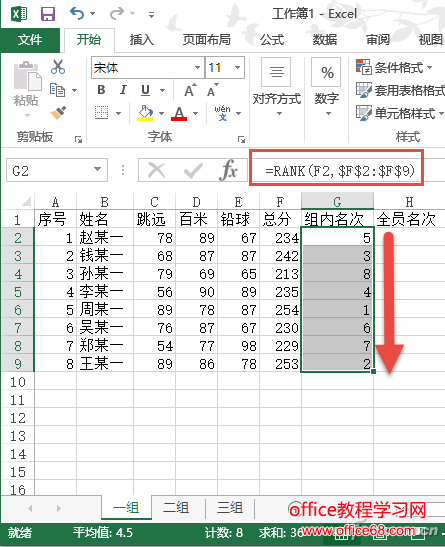Screen dimensions: 445x547
Task: Expand font color palette arrow
Action: (x=195, y=113)
